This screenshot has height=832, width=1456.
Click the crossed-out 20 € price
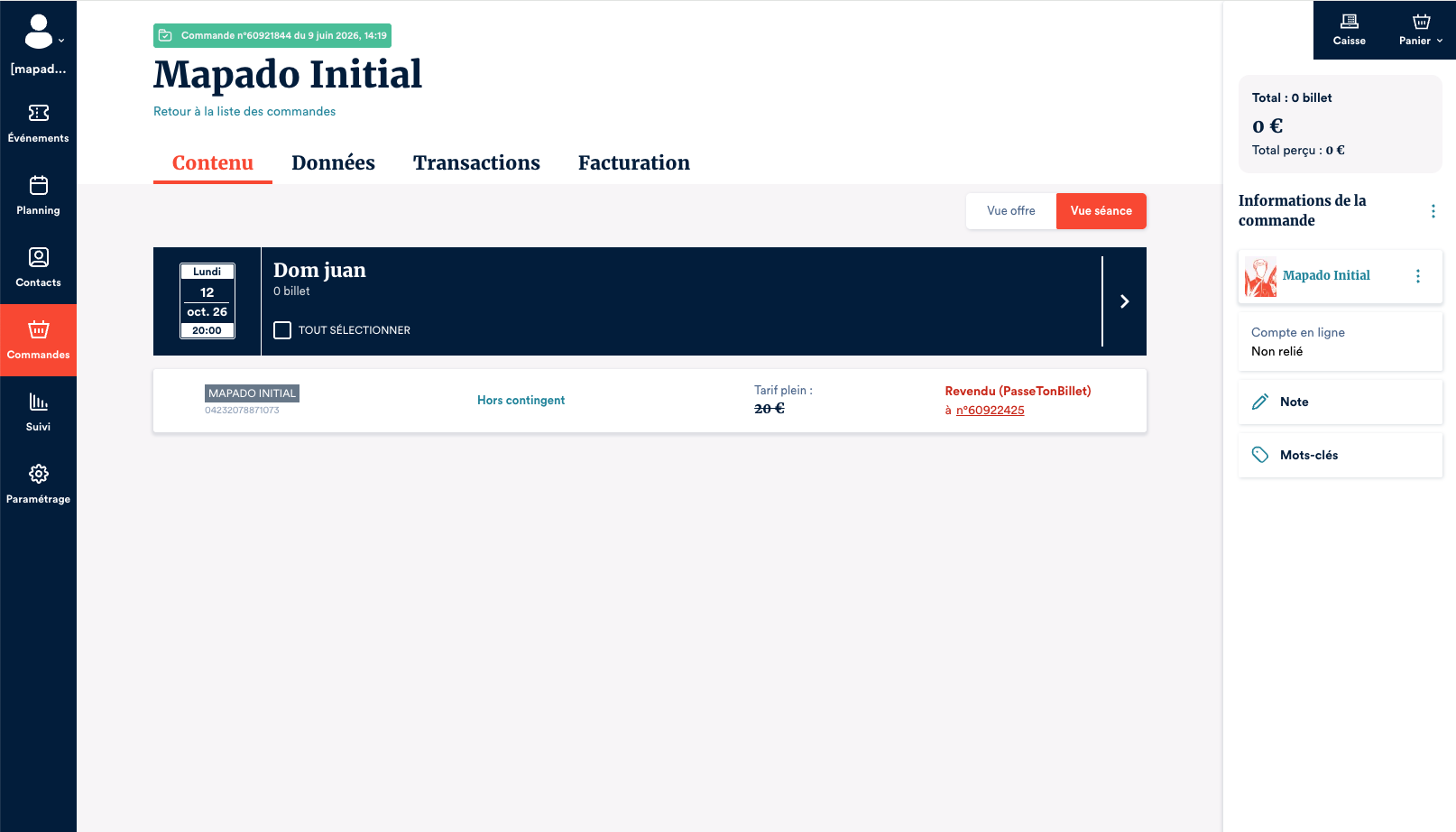pyautogui.click(x=769, y=409)
